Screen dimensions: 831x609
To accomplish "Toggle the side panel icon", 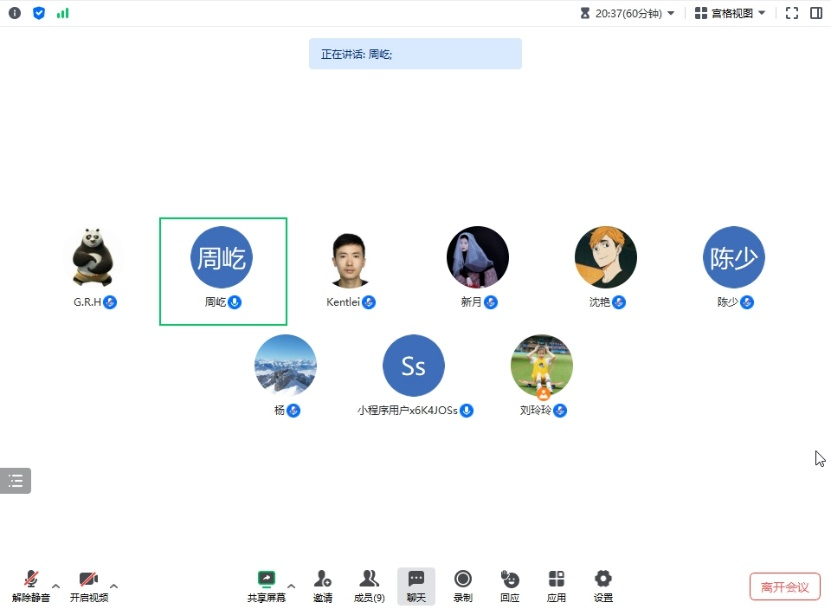I will click(816, 13).
